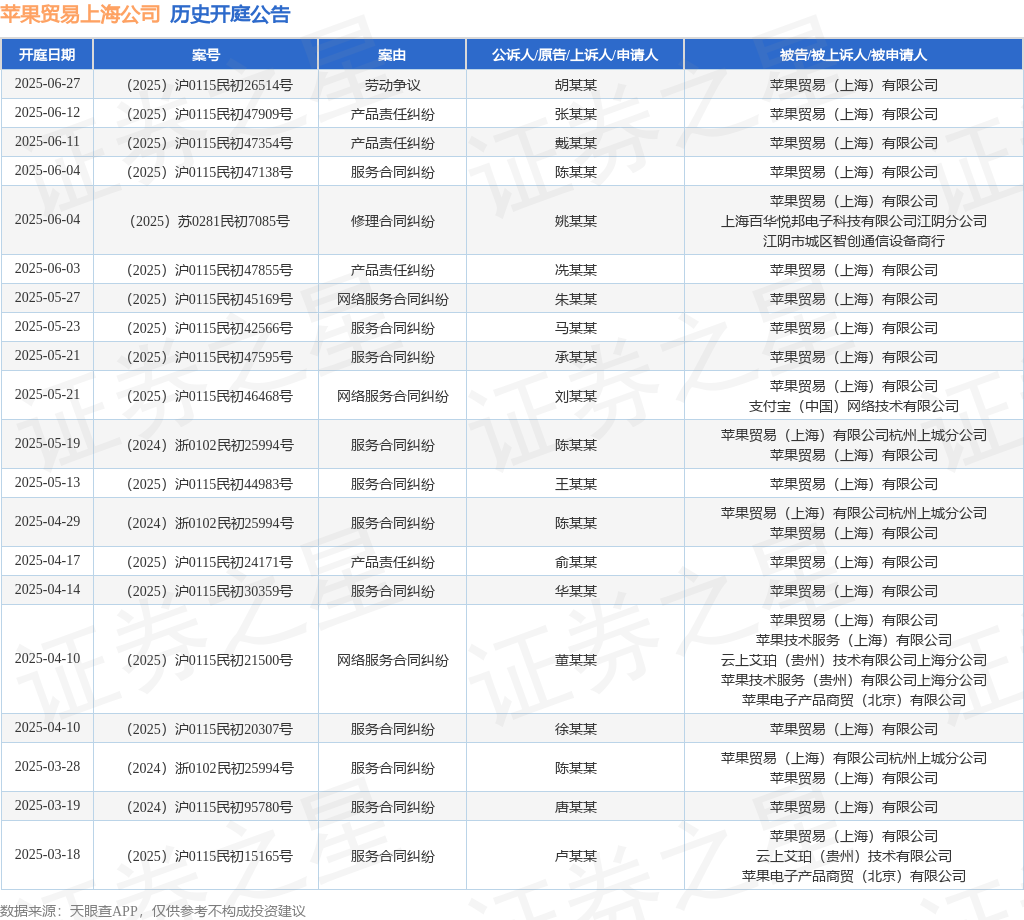Click the date 2025-04-17
The width and height of the screenshot is (1024, 920).
(47, 560)
